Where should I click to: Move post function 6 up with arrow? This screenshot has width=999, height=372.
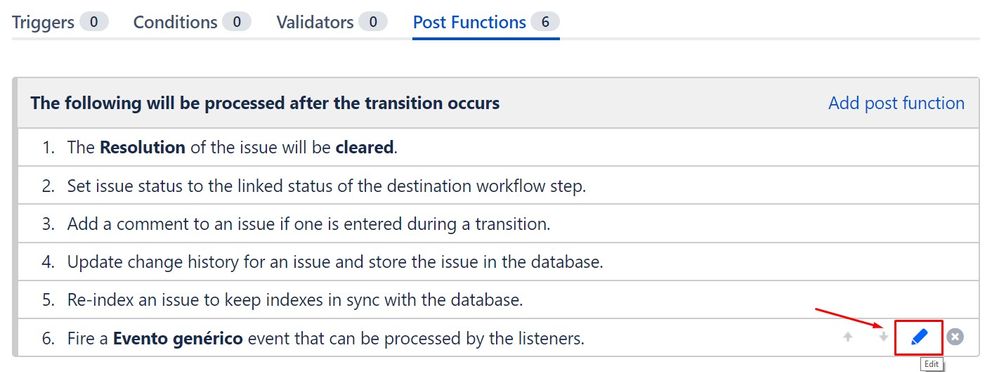847,337
